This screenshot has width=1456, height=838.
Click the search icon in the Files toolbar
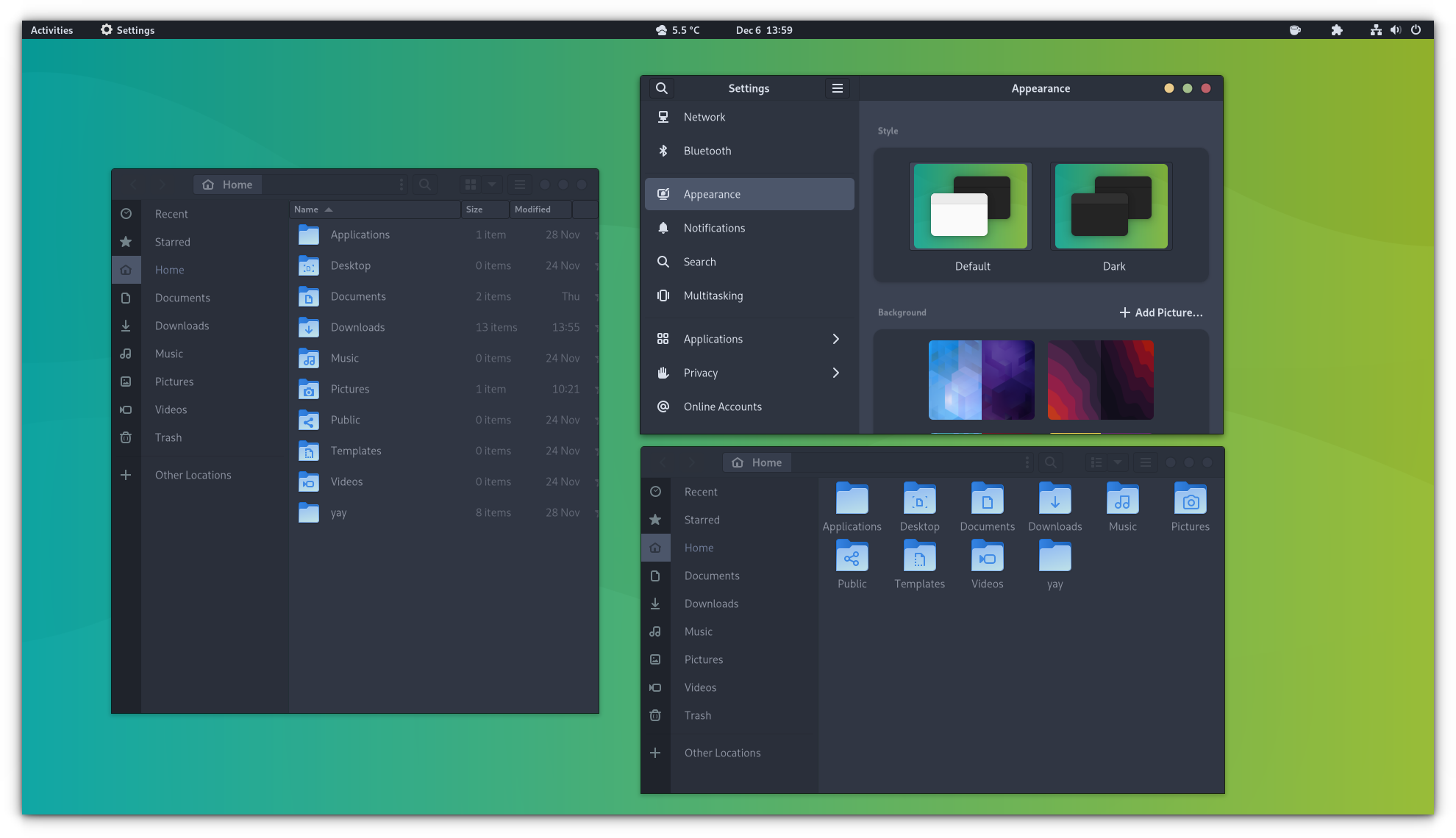[424, 185]
